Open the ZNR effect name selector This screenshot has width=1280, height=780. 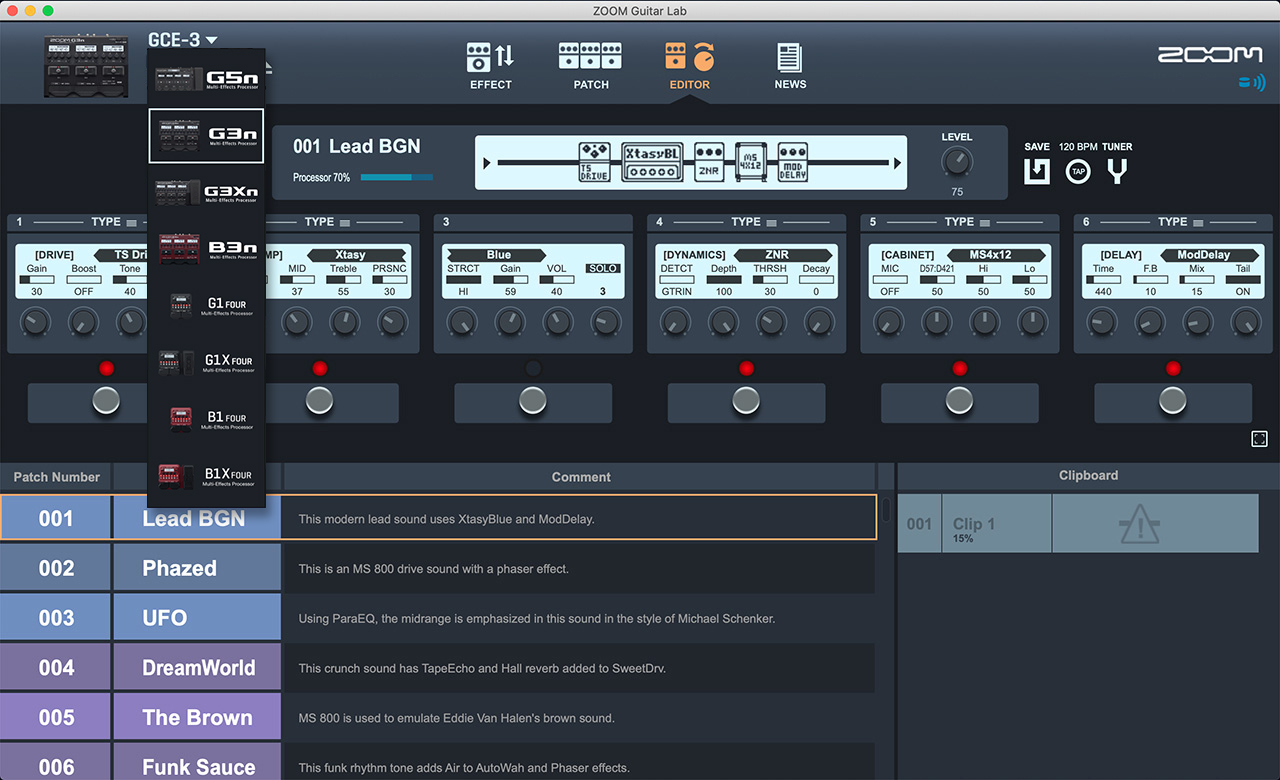pyautogui.click(x=783, y=255)
